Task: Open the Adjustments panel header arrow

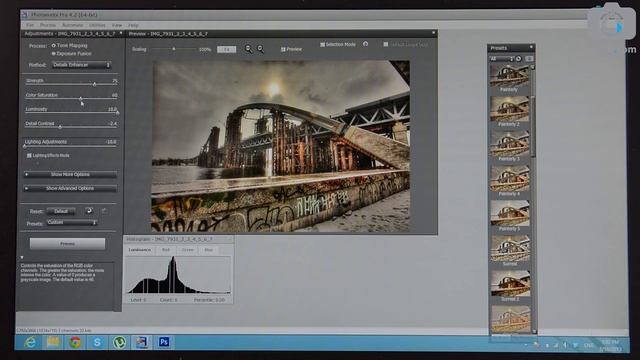Action: coord(121,33)
